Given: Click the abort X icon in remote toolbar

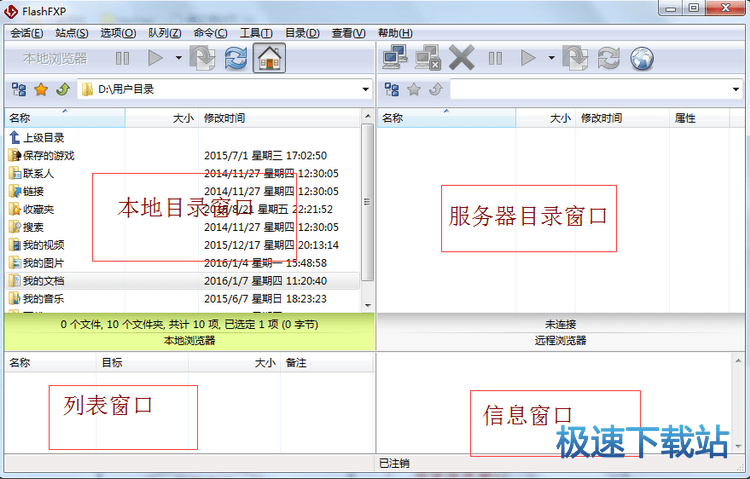Looking at the screenshot, I should [462, 58].
